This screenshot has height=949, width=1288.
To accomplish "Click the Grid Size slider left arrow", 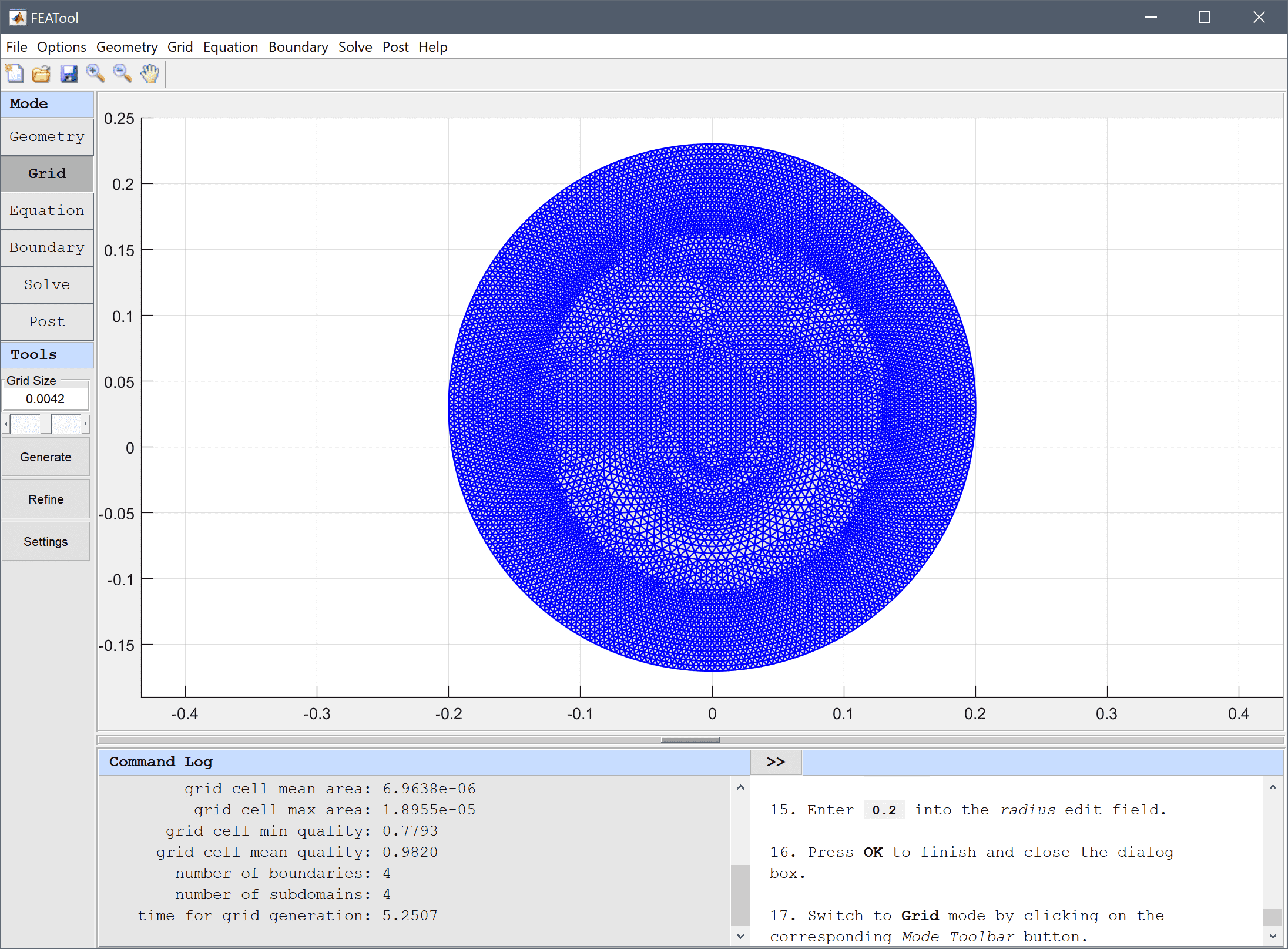I will coord(6,424).
